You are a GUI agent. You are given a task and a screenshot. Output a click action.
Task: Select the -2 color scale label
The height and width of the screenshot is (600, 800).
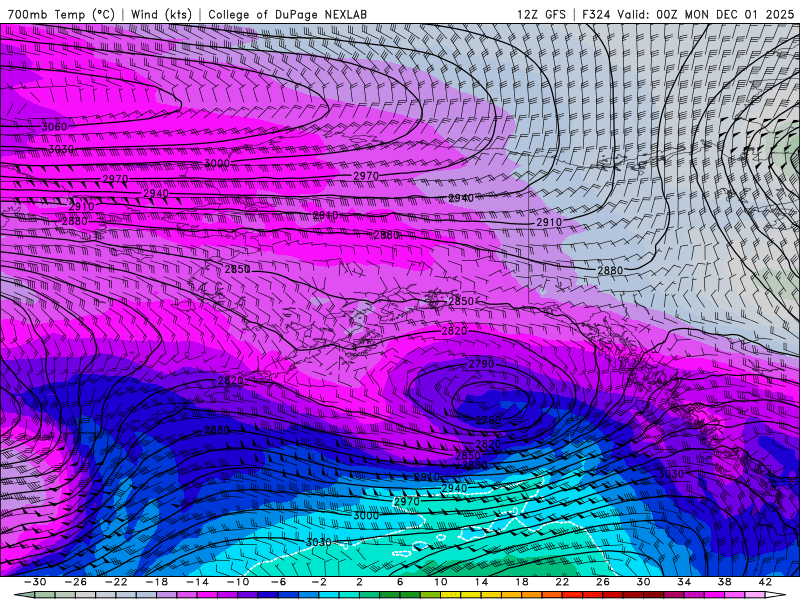click(x=319, y=582)
